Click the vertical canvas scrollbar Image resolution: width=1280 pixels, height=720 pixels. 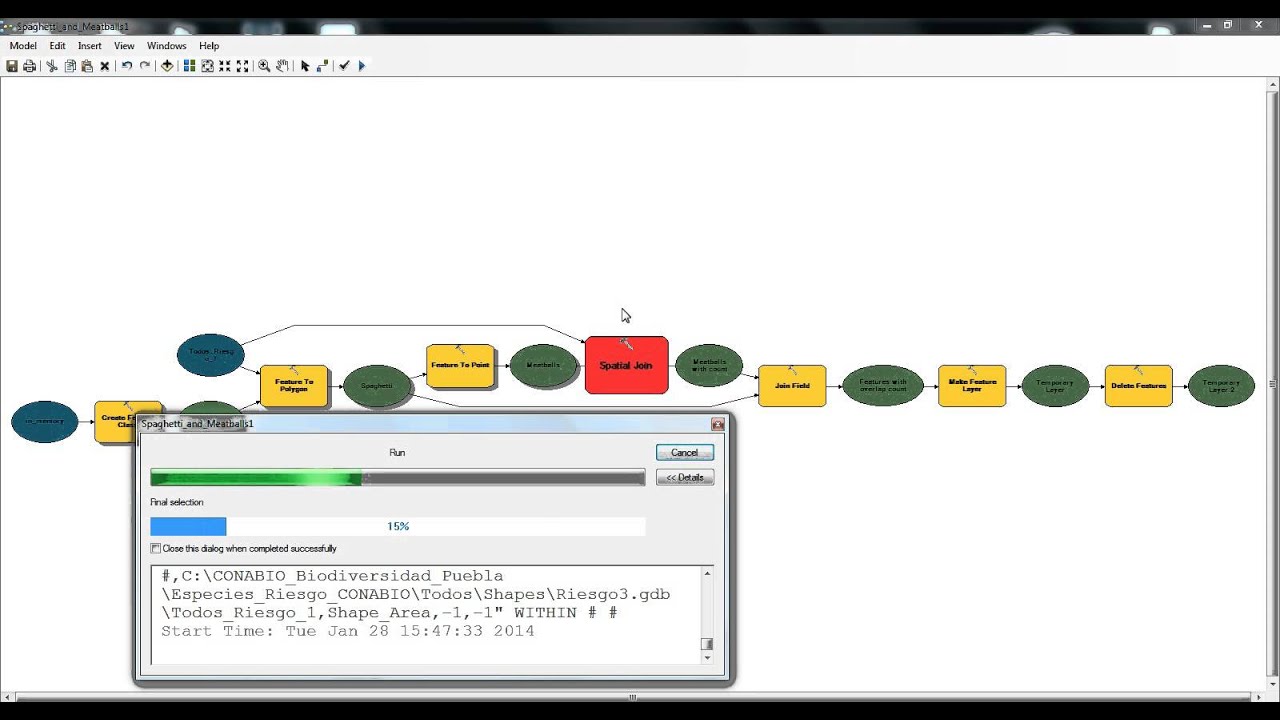1273,383
